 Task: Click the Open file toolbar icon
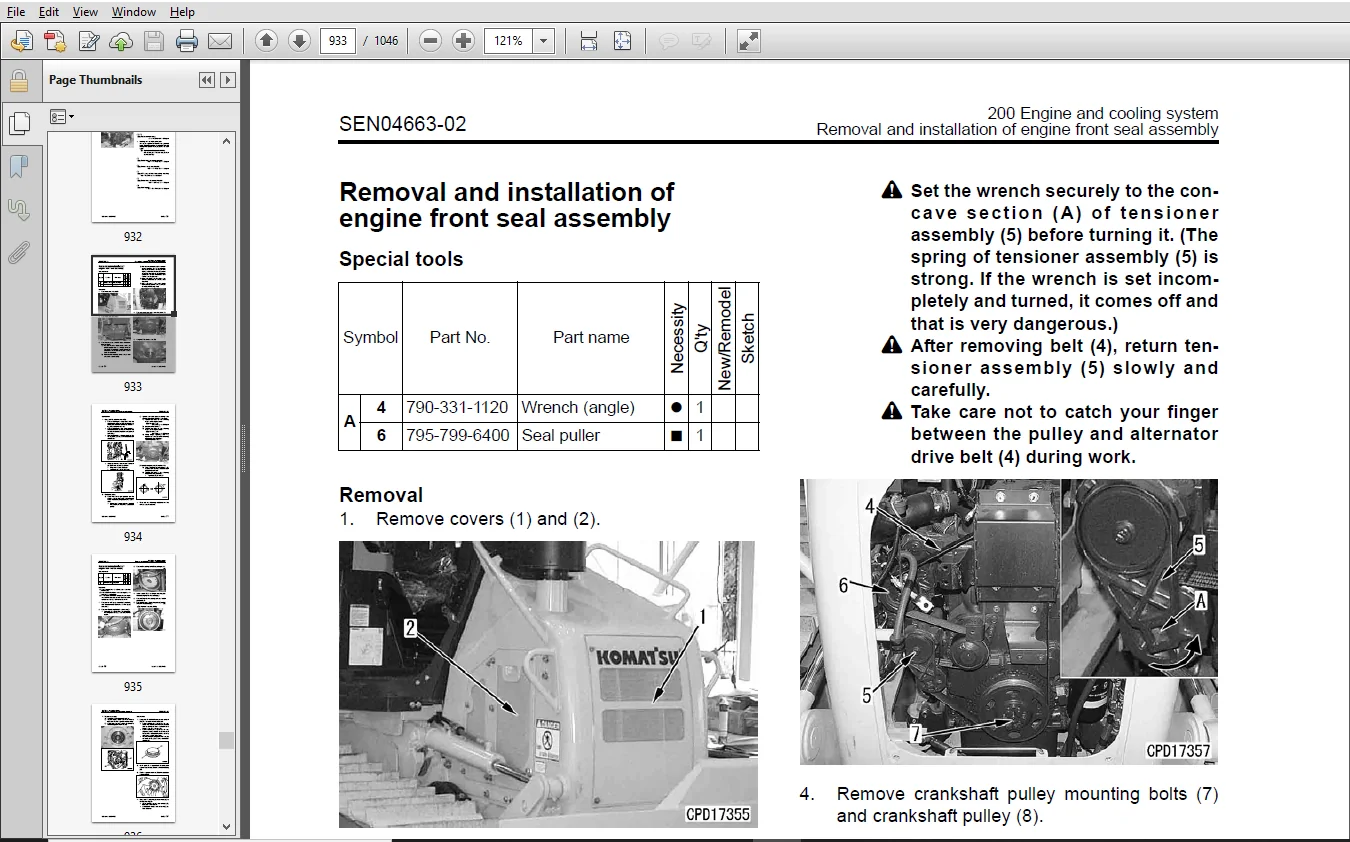[22, 41]
